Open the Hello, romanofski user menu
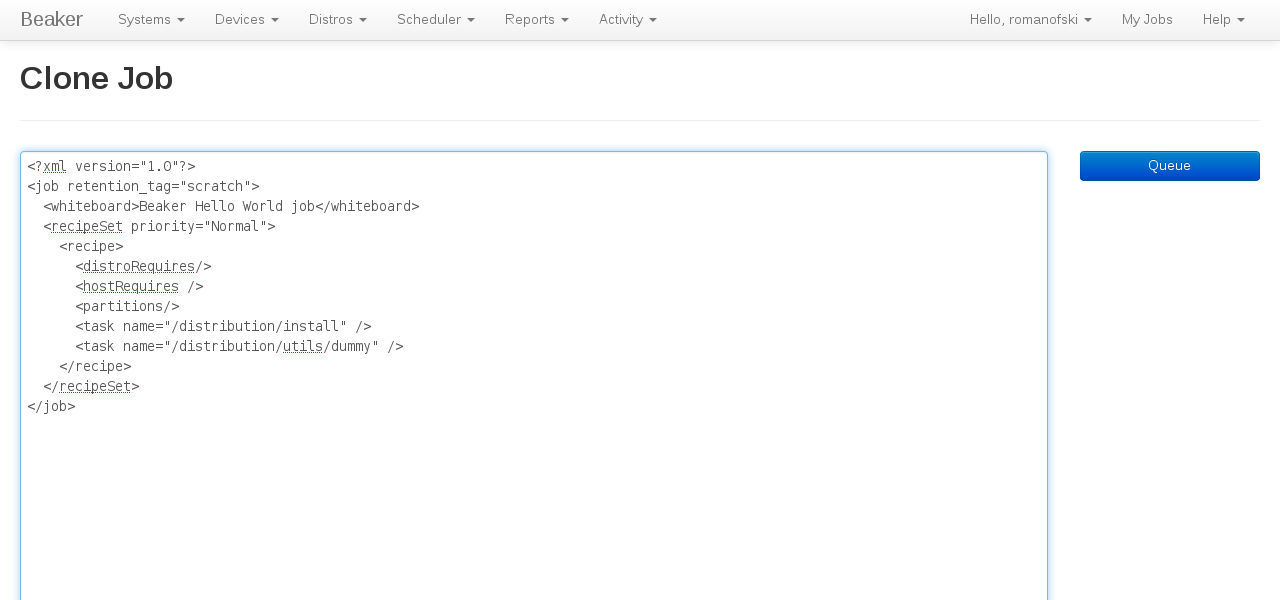Image resolution: width=1280 pixels, height=600 pixels. pyautogui.click(x=1031, y=19)
